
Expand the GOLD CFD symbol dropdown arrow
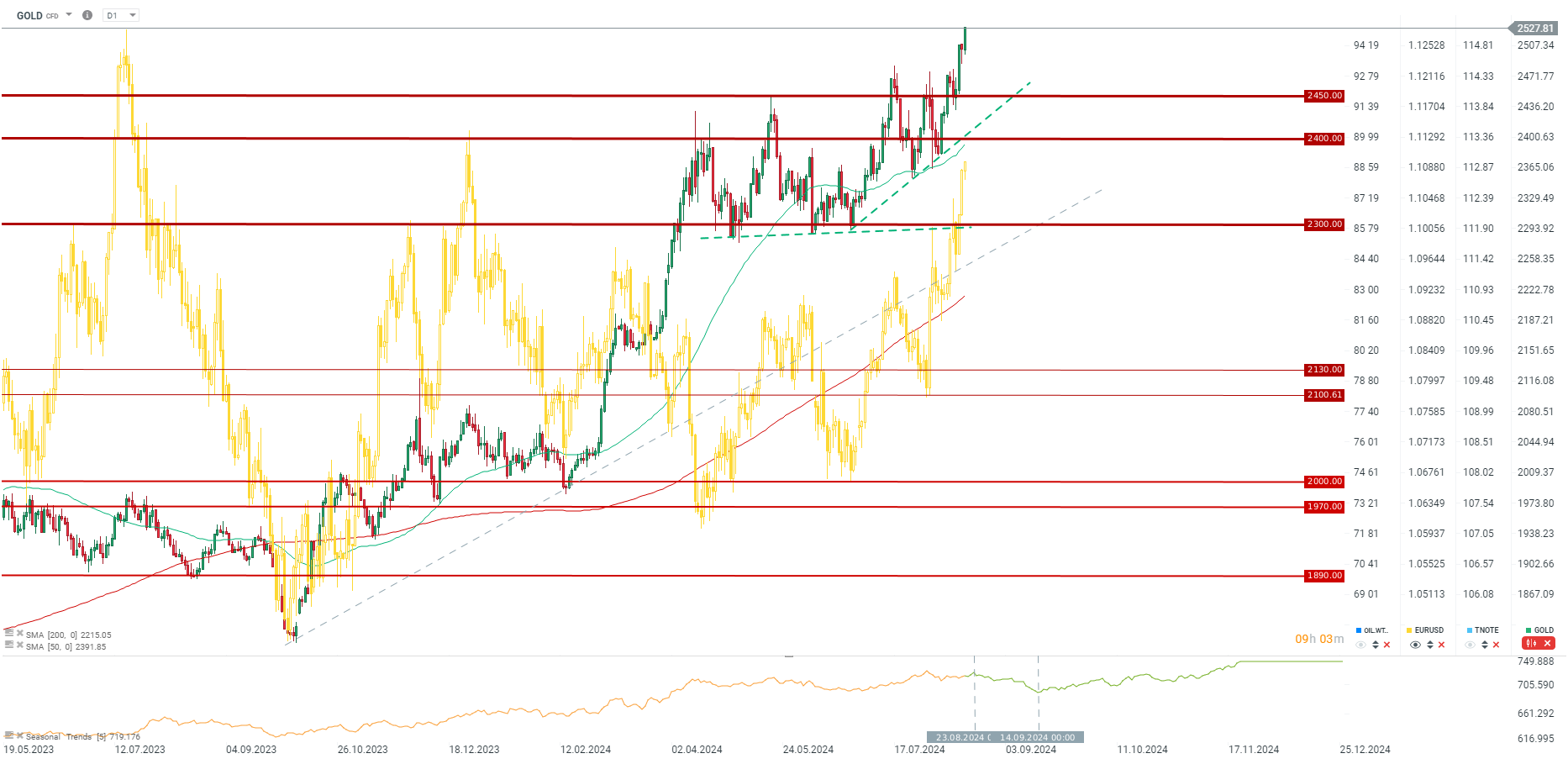pyautogui.click(x=69, y=15)
